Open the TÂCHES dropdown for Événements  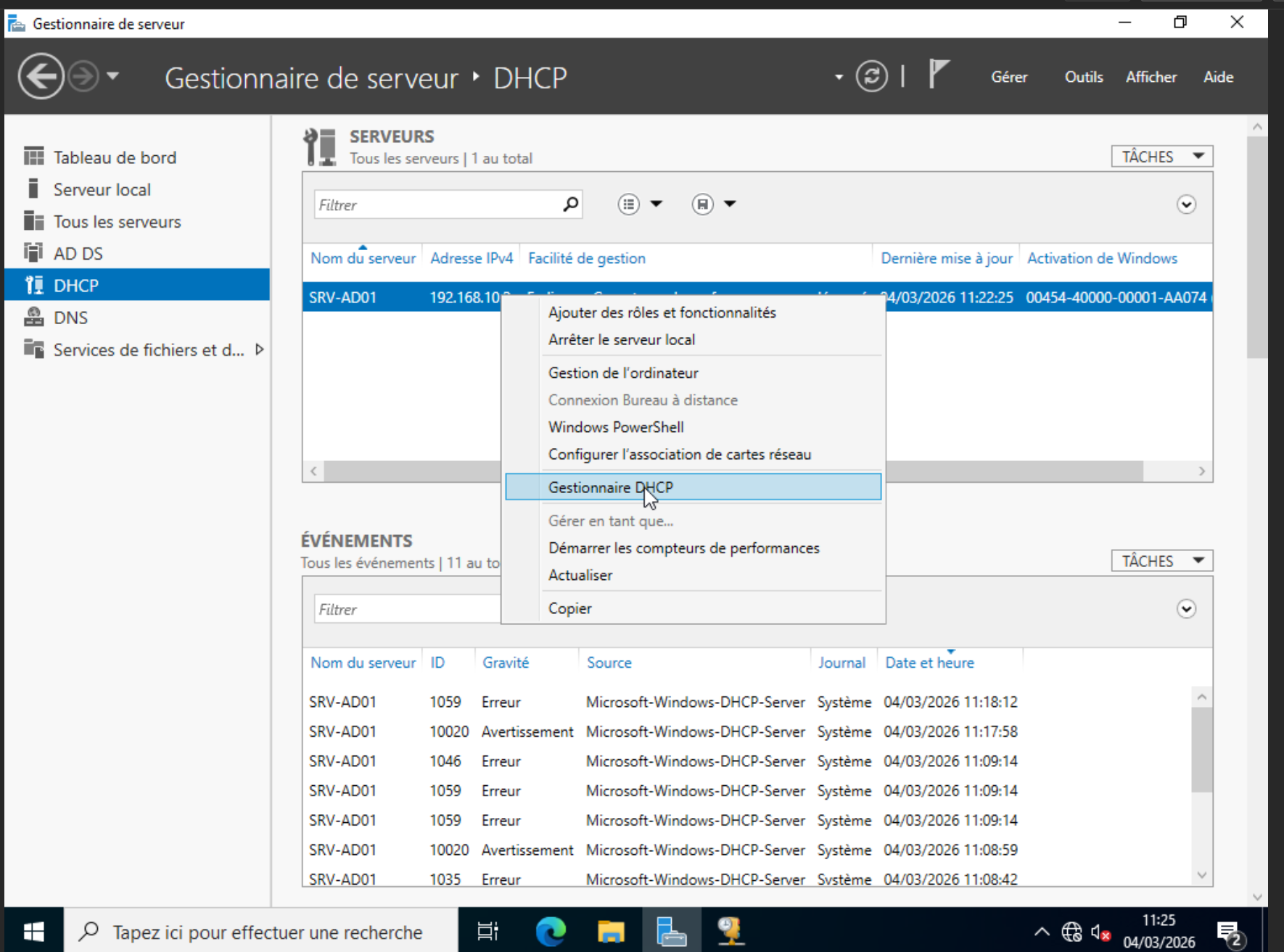1161,561
